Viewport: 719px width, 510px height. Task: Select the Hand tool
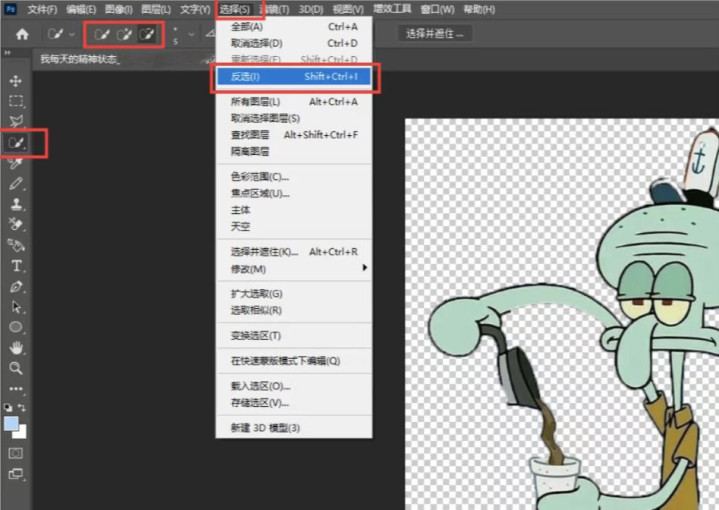(16, 348)
